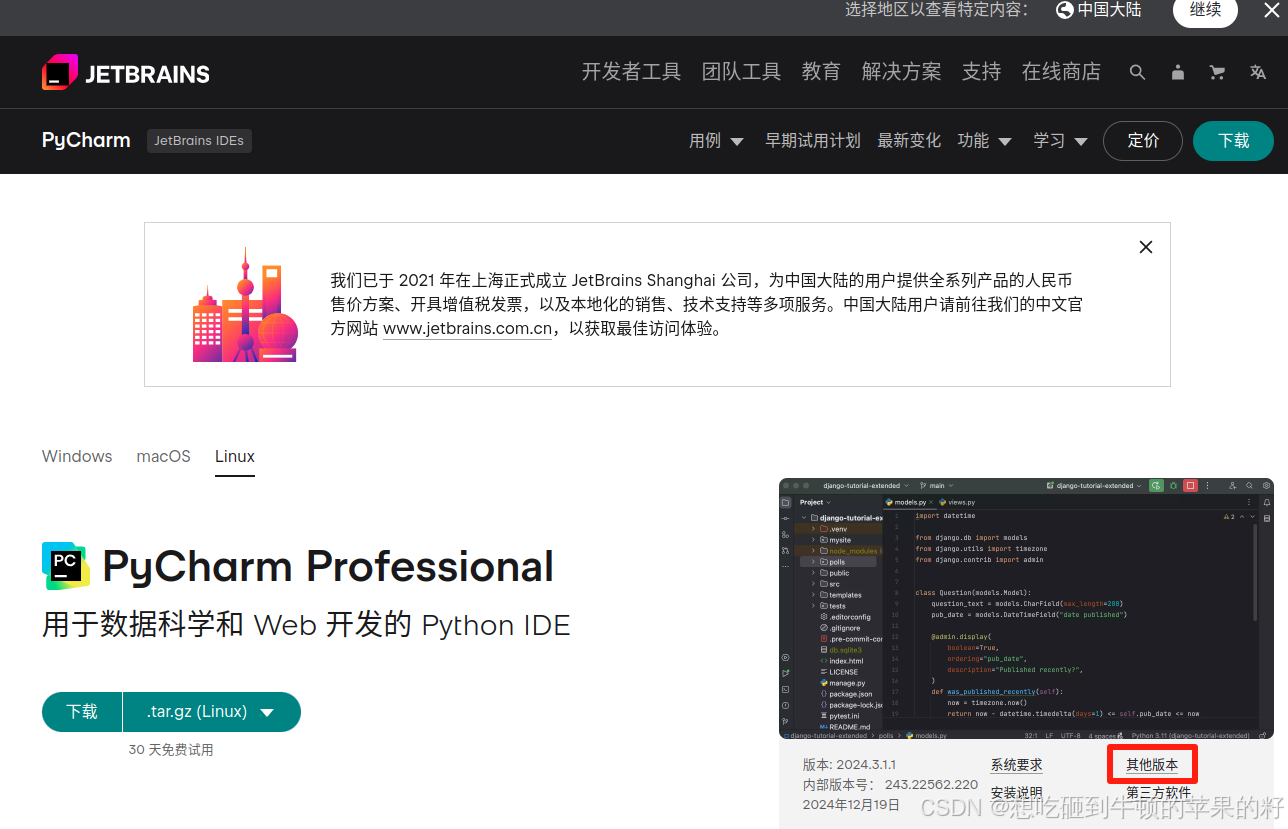The width and height of the screenshot is (1288, 829).
Task: Open 早期试用计划 page
Action: point(812,141)
